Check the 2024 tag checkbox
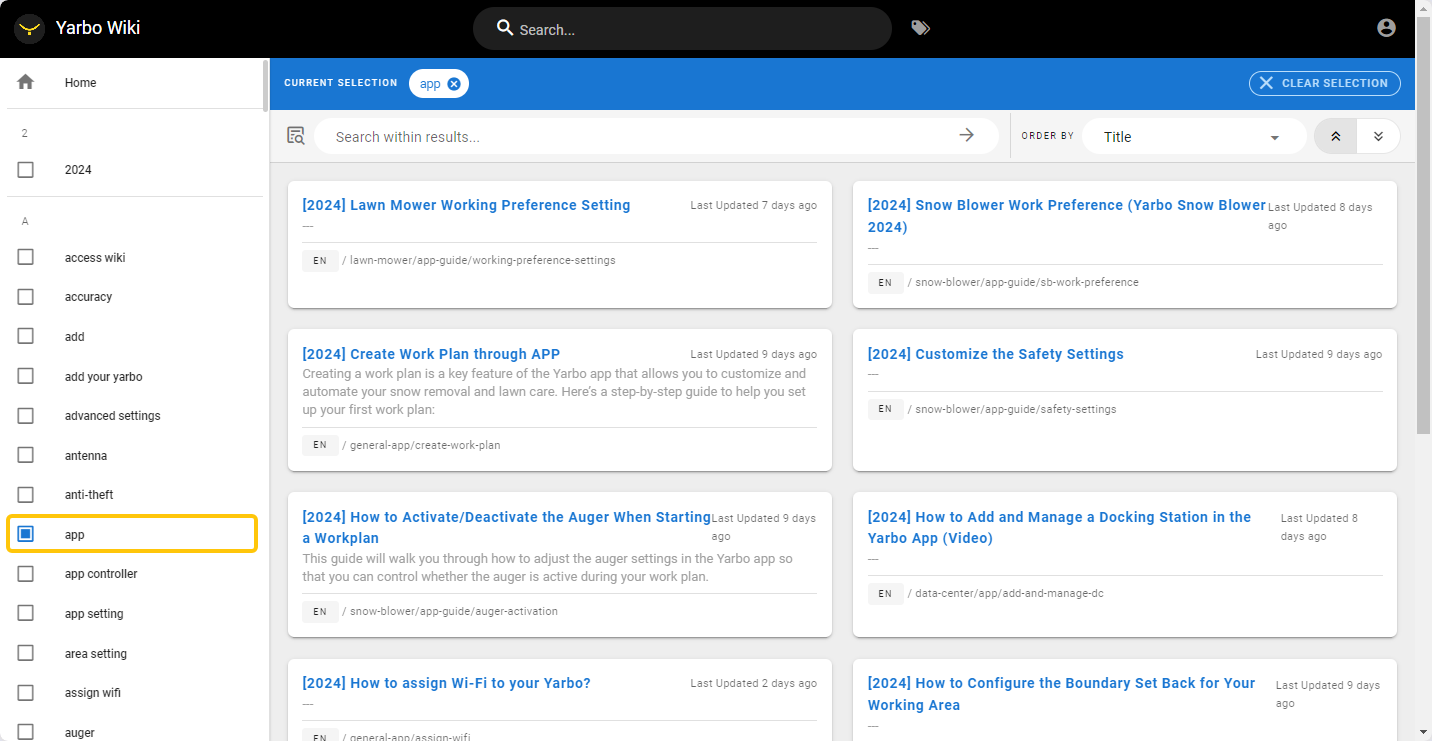The image size is (1432, 741). pyautogui.click(x=26, y=170)
